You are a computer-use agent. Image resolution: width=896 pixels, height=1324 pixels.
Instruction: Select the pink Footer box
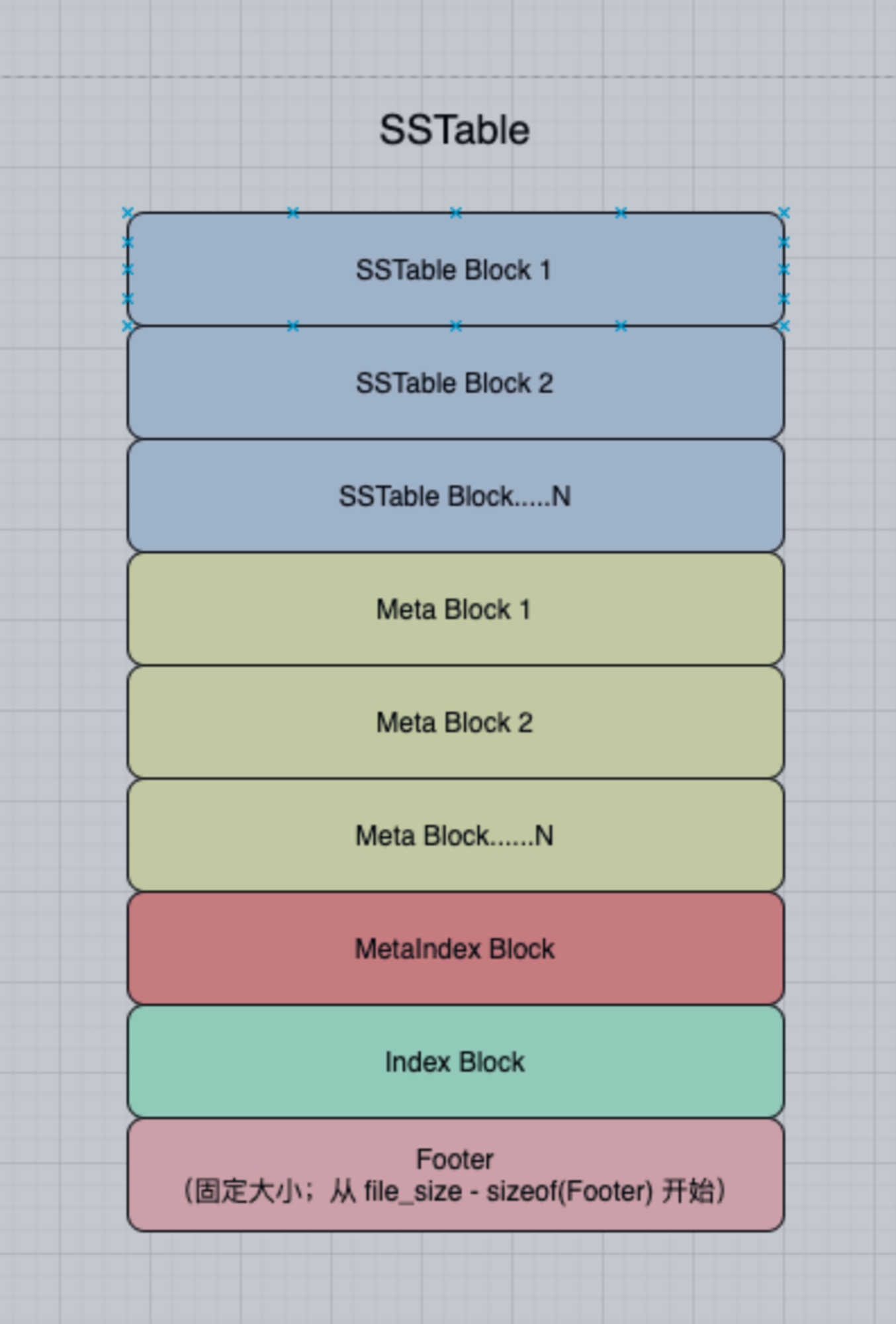(x=456, y=1175)
